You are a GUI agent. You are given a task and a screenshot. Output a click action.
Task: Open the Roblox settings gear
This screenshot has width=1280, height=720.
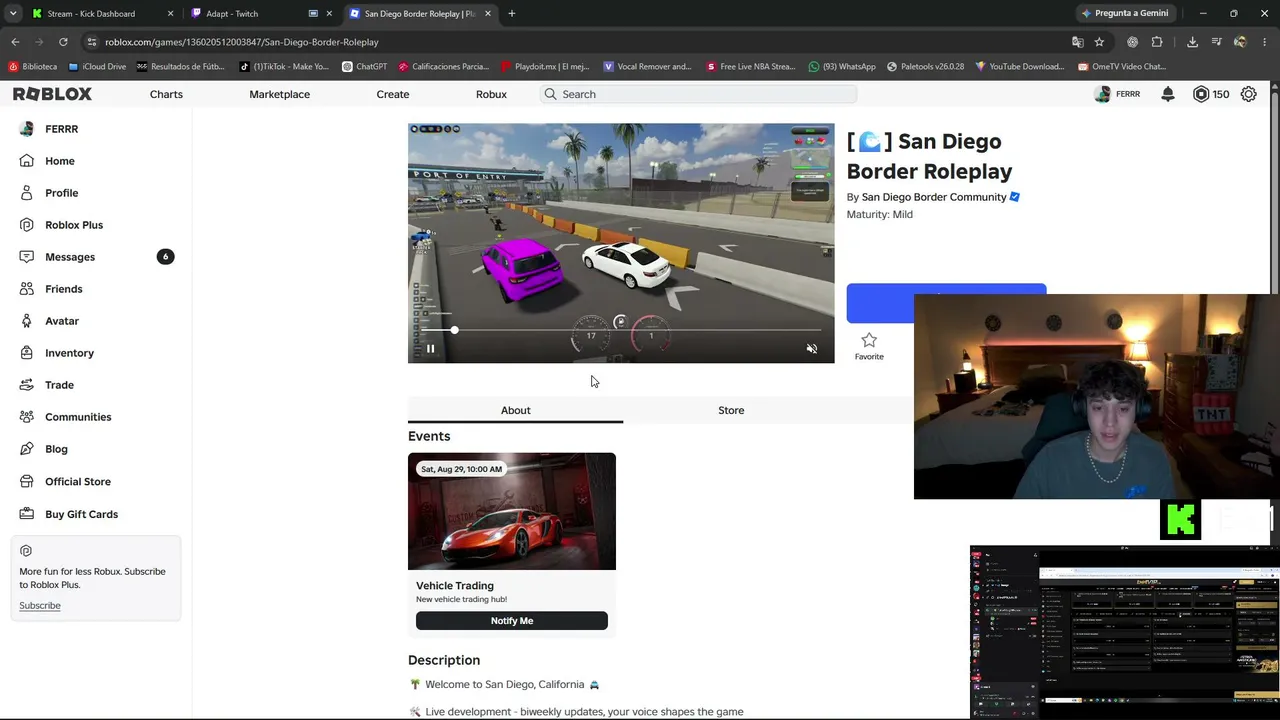click(x=1248, y=94)
